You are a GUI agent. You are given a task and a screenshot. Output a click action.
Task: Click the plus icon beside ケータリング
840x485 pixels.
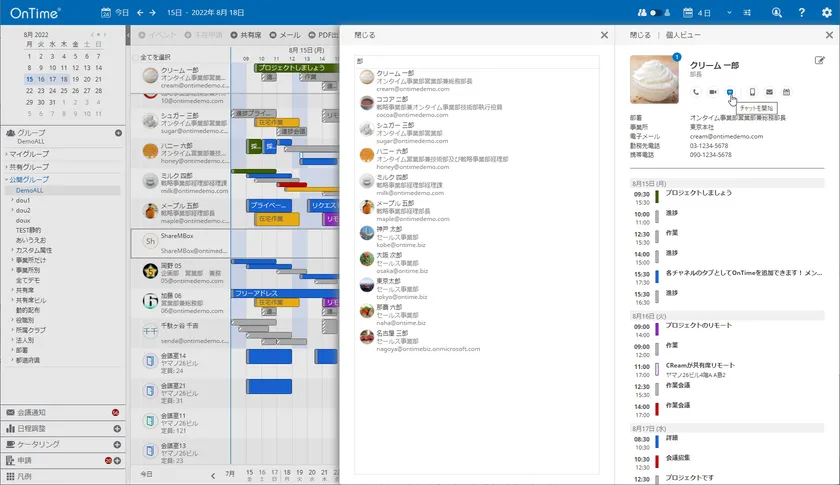(x=117, y=445)
